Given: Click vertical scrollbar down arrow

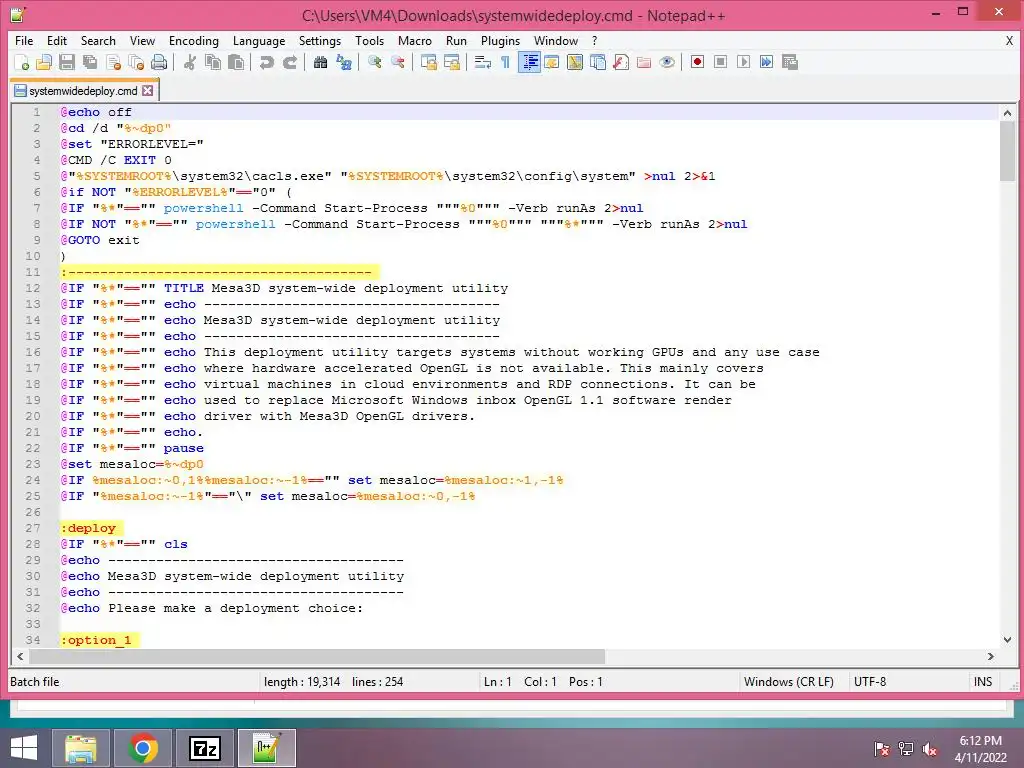Looking at the screenshot, I should point(1007,640).
